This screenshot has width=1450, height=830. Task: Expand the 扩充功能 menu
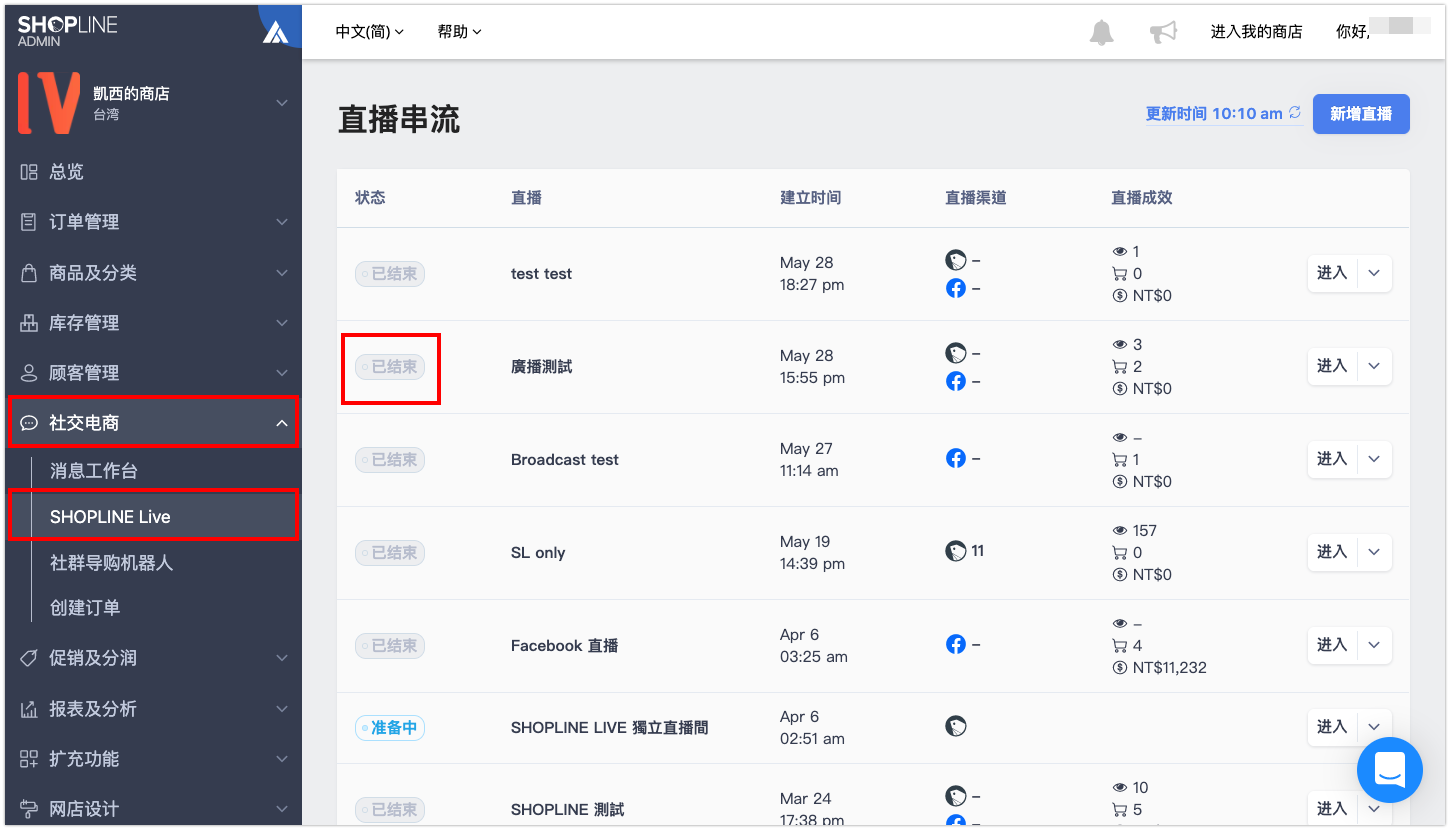[153, 759]
